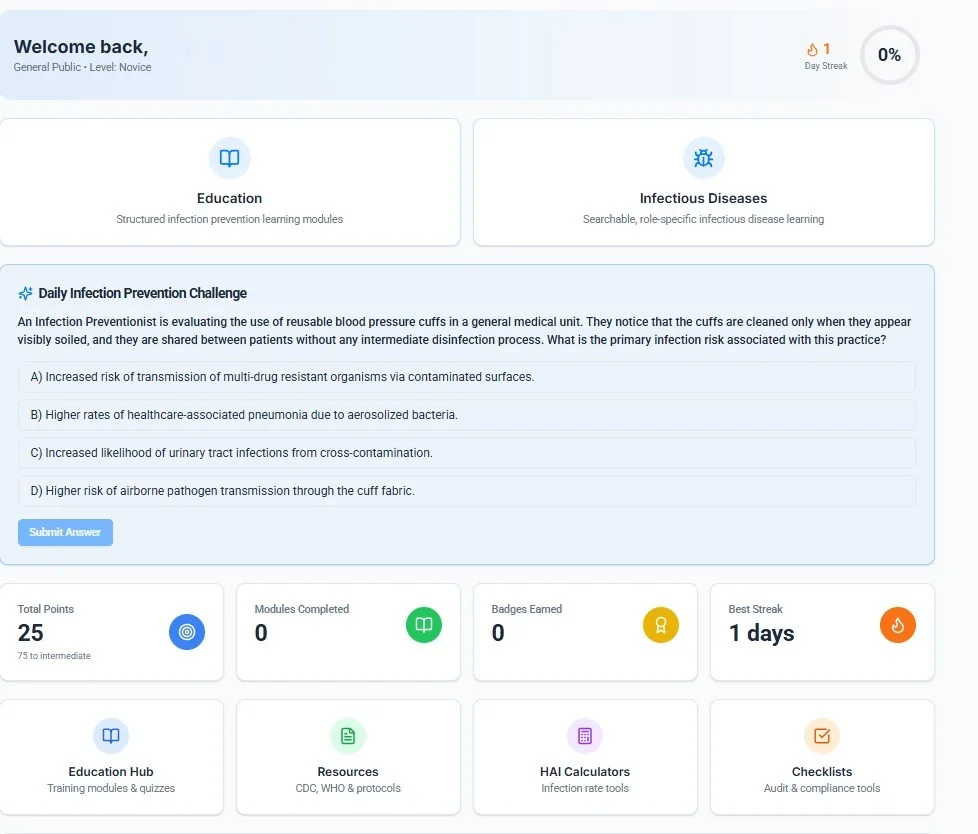Click the sparkle icon next to Daily Infection Prevention Challenge
This screenshot has width=978, height=834.
[x=26, y=293]
